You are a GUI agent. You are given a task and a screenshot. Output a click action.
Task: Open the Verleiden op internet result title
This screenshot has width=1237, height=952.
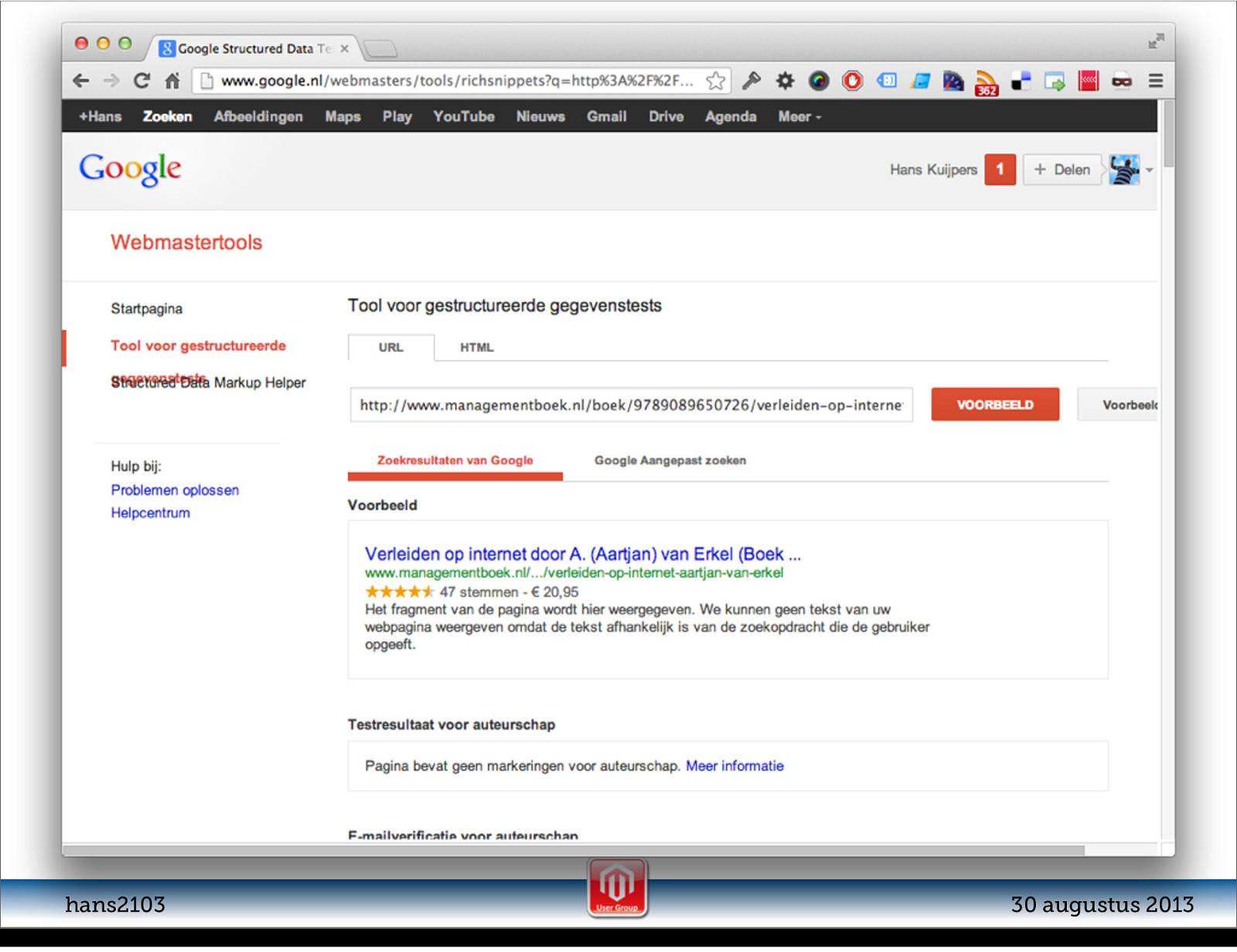tap(583, 554)
